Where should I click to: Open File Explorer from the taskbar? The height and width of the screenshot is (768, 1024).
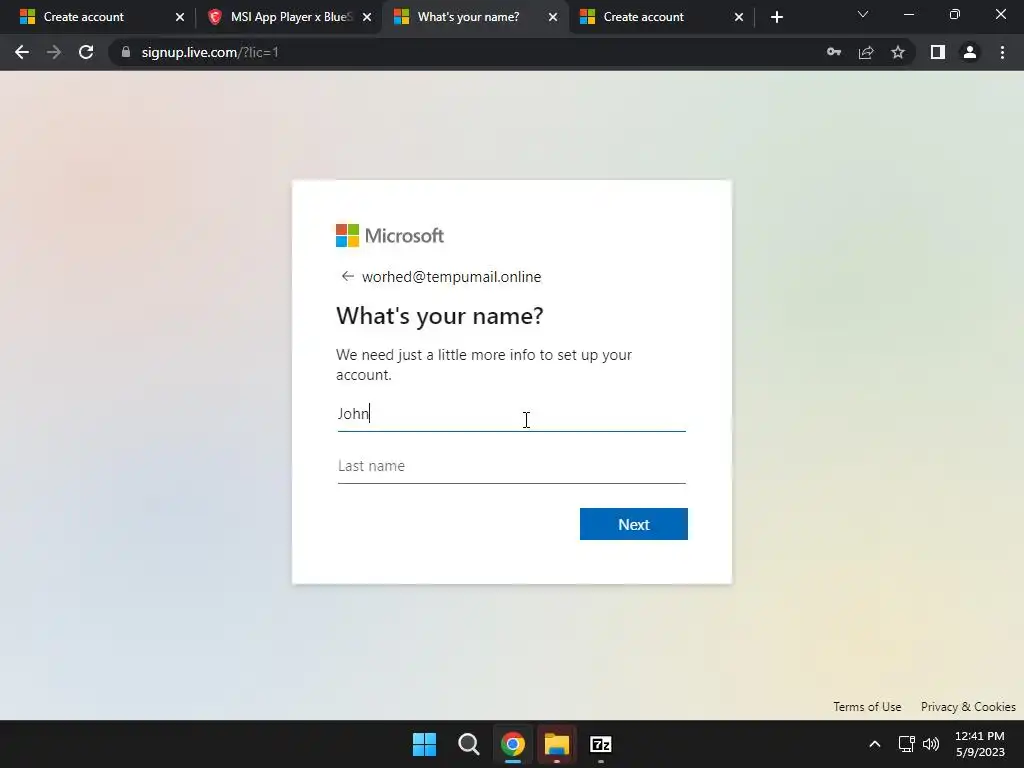pos(557,744)
